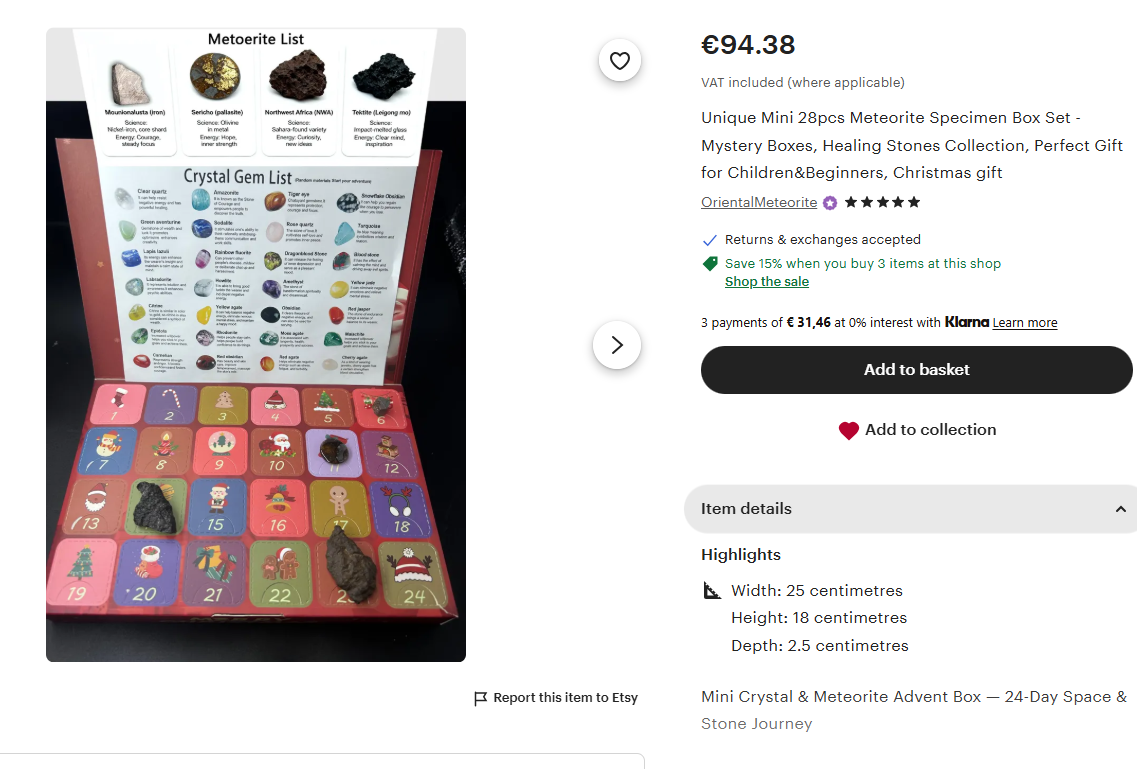Click the blue checkmark beside Returns & exchanges
The image size is (1137, 769).
click(x=709, y=239)
